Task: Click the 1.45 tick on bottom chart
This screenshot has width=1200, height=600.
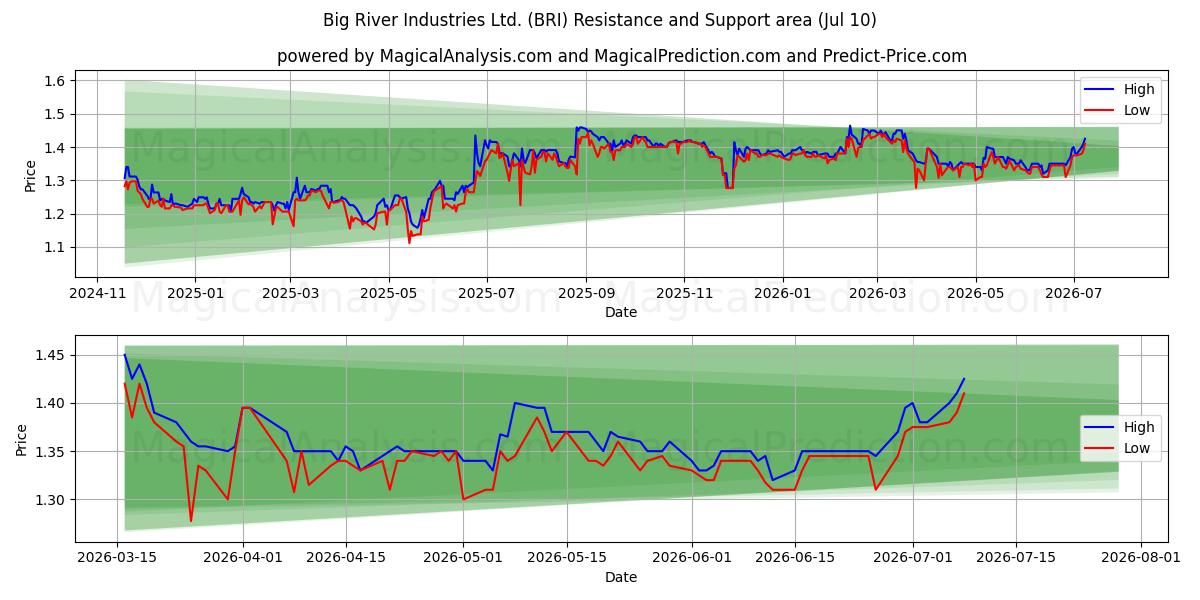Action: coord(52,355)
